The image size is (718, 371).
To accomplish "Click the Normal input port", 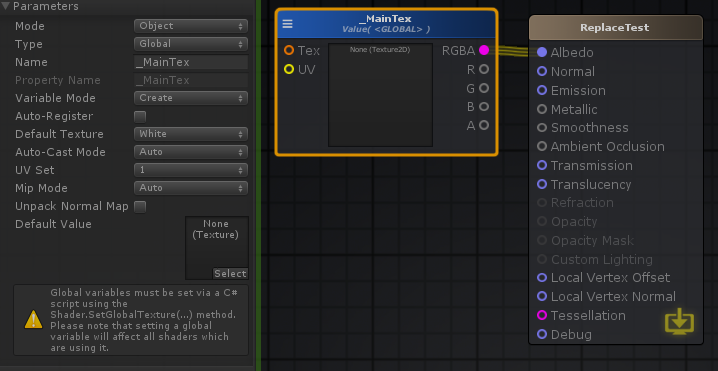I will coord(542,71).
